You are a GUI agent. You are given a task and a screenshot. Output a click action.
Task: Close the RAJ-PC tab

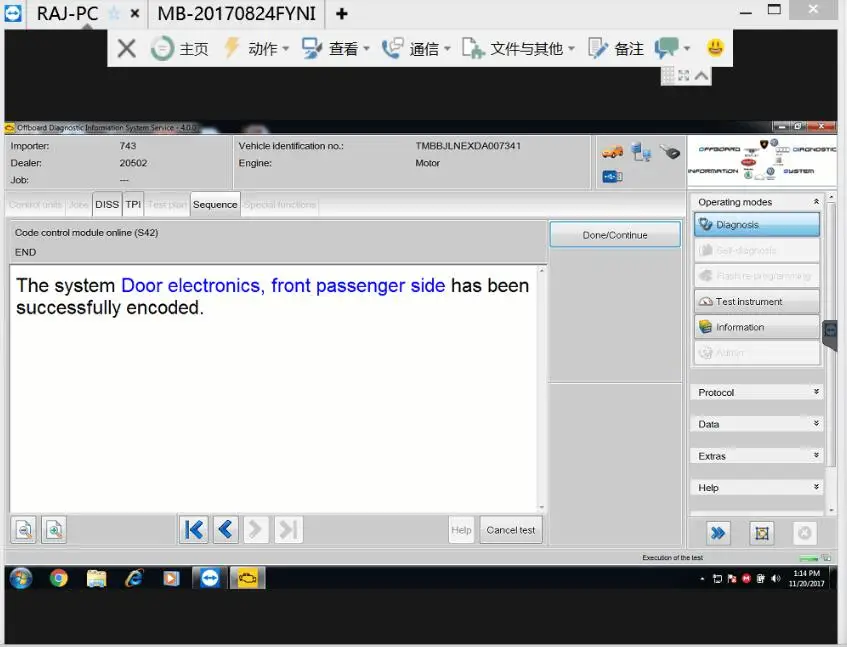[135, 14]
